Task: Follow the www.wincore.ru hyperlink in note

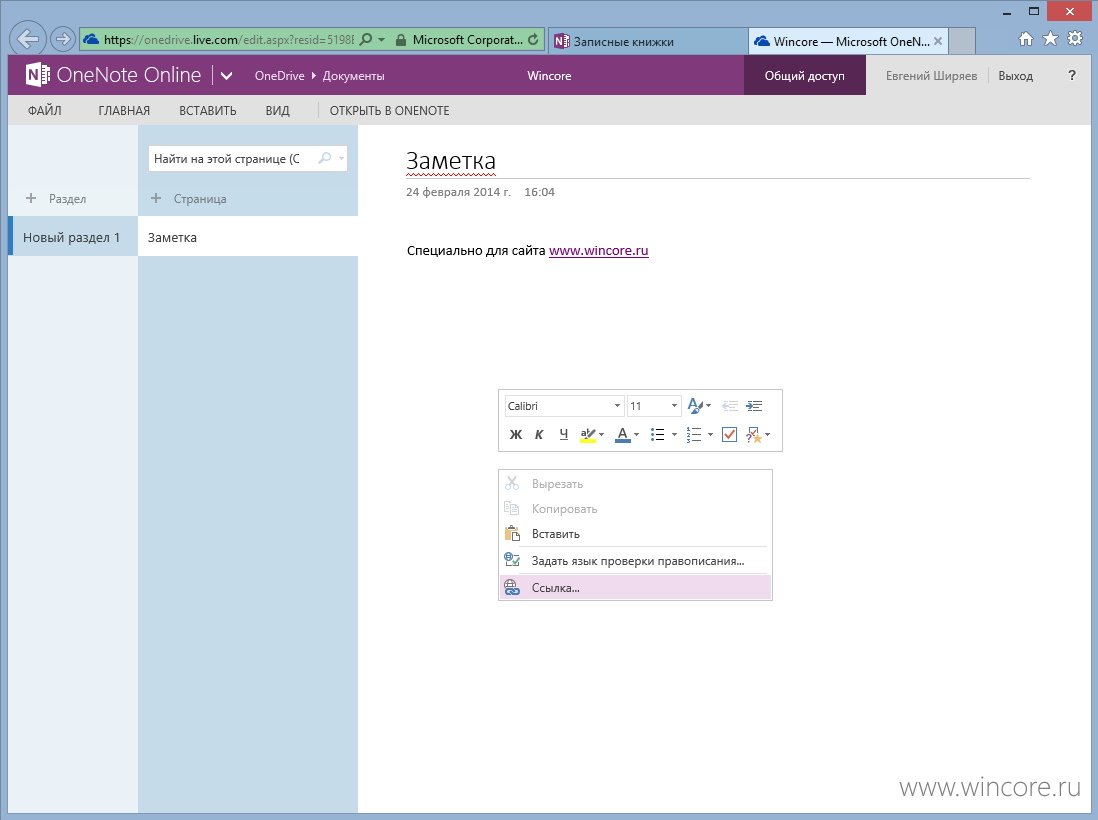Action: click(599, 251)
